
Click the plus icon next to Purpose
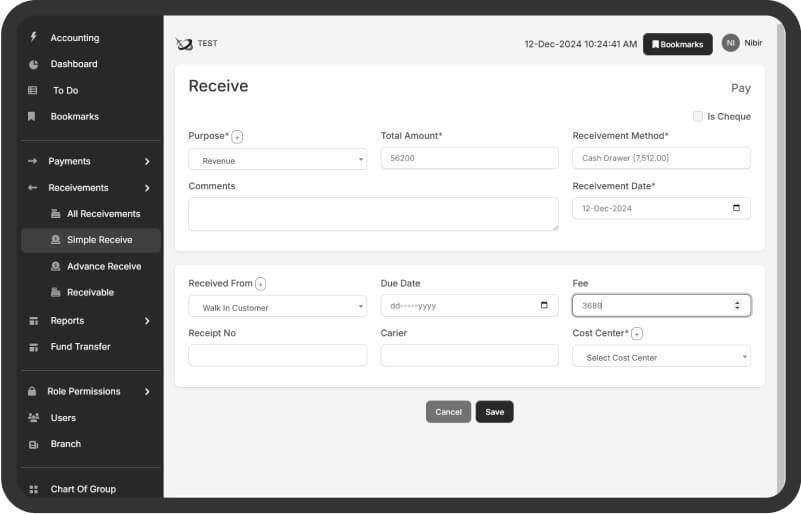pyautogui.click(x=237, y=137)
